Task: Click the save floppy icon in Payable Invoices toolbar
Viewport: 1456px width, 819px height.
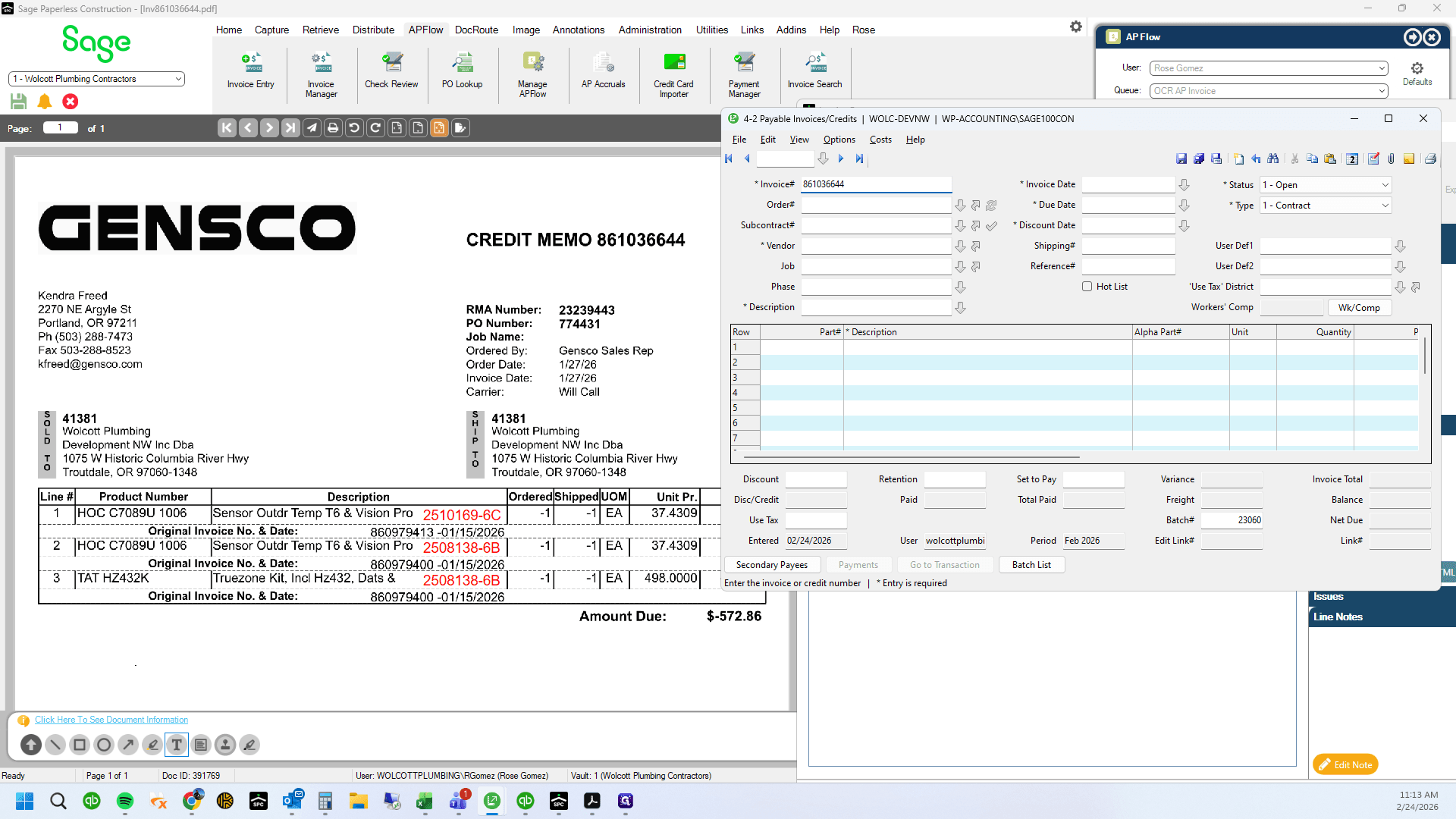Action: pyautogui.click(x=1181, y=159)
